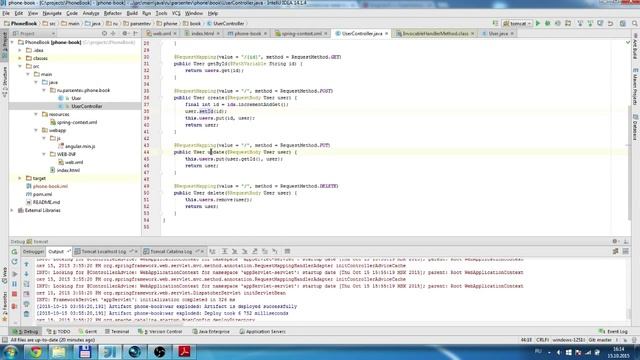
Task: Expand External Libraries
Action: 12,210
